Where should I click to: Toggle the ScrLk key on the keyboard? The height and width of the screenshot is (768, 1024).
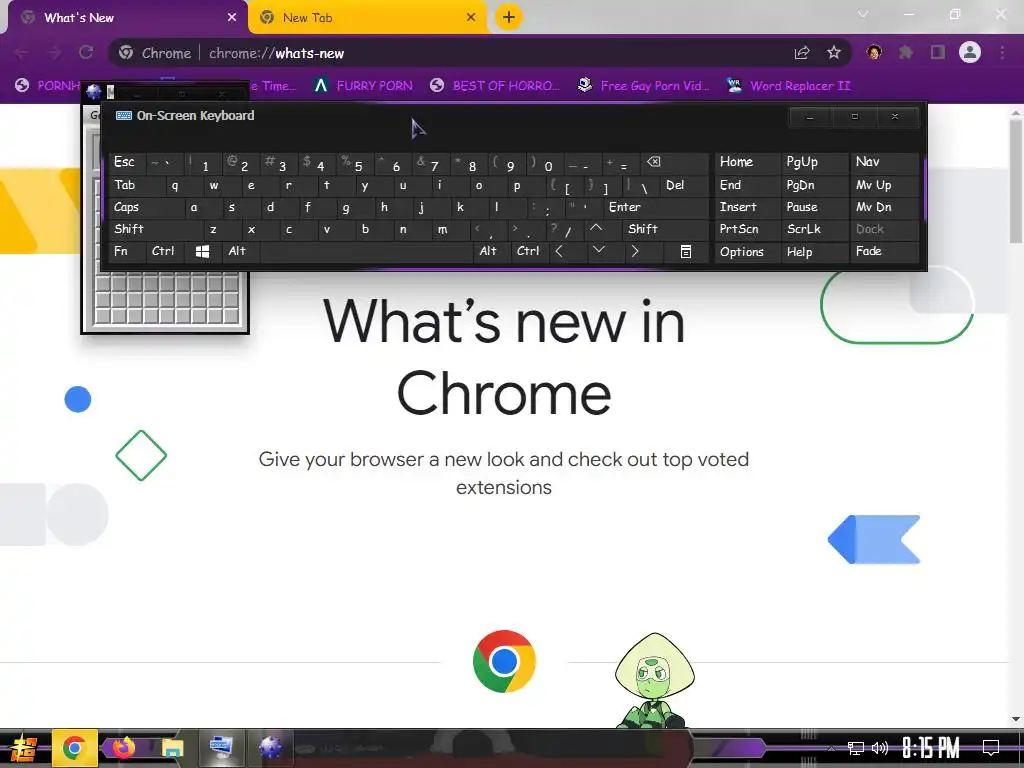(814, 229)
